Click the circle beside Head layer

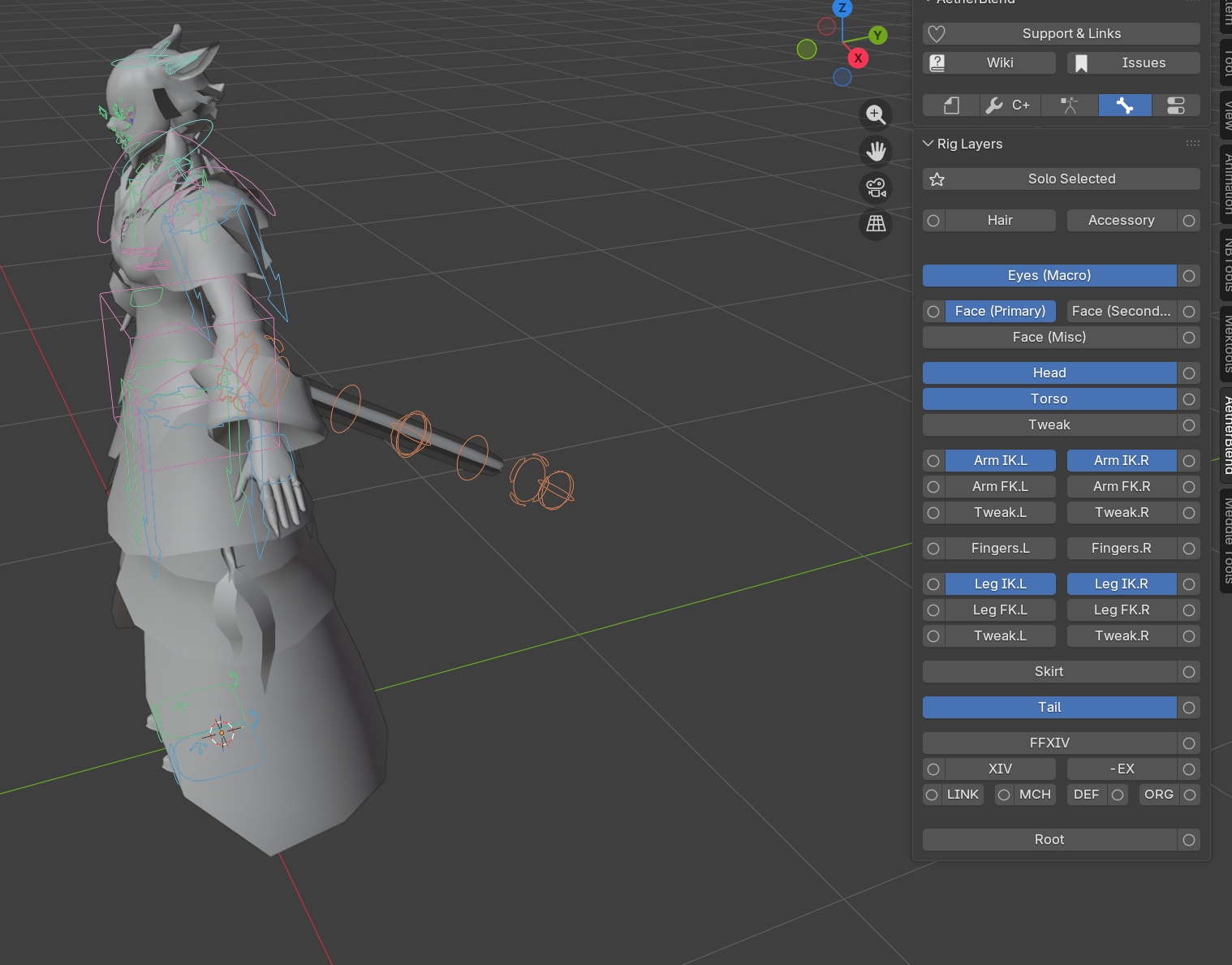click(x=1189, y=373)
